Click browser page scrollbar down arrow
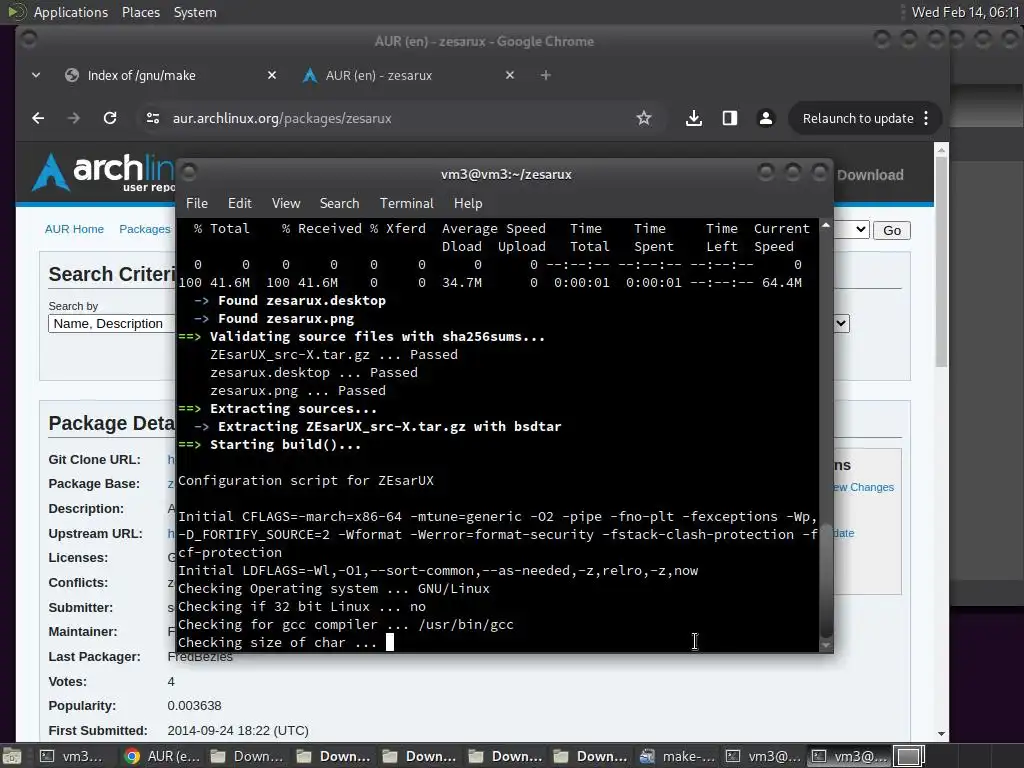Image resolution: width=1024 pixels, height=768 pixels. tap(941, 734)
